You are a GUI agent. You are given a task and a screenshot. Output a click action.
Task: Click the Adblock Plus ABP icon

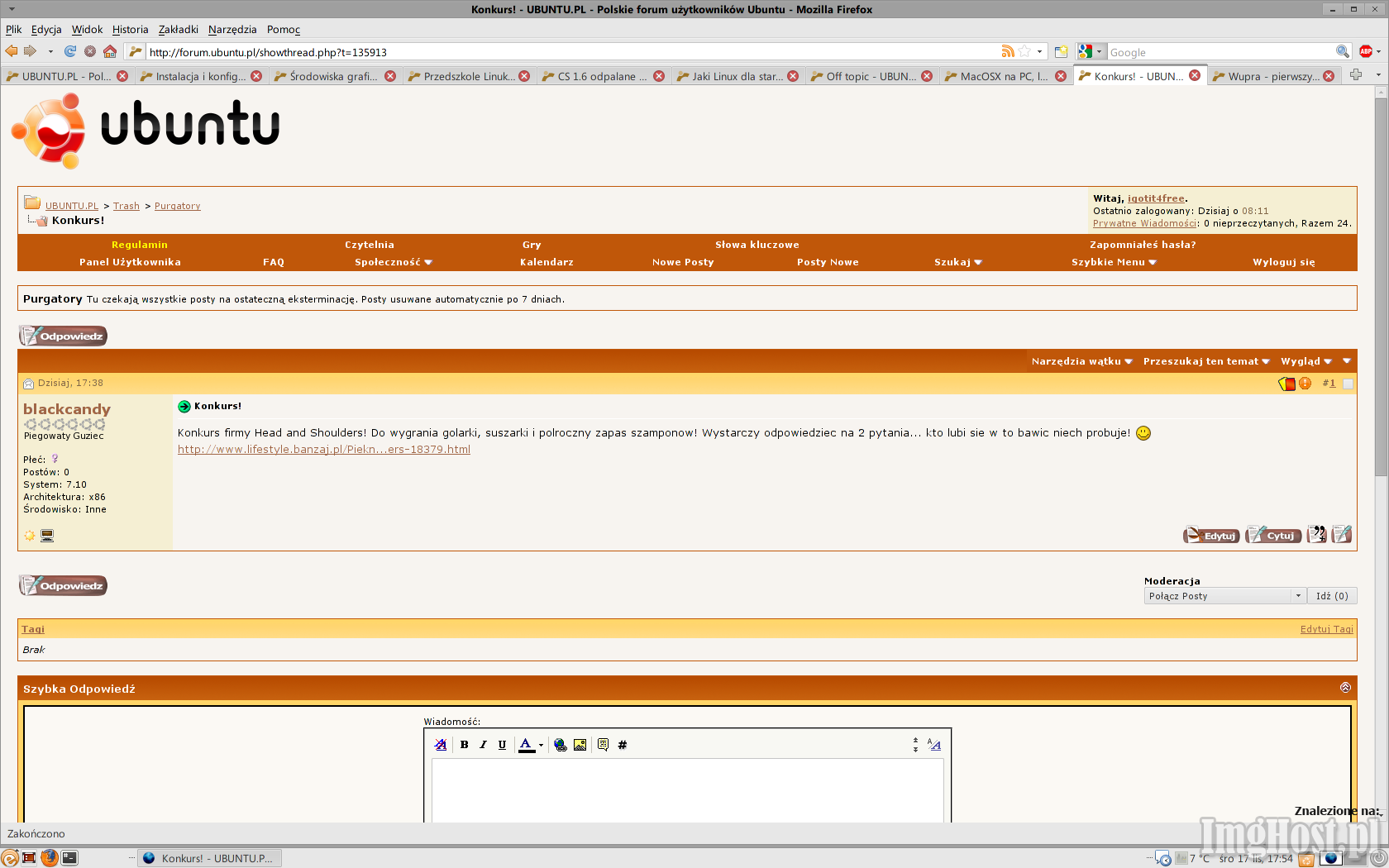pos(1366,51)
